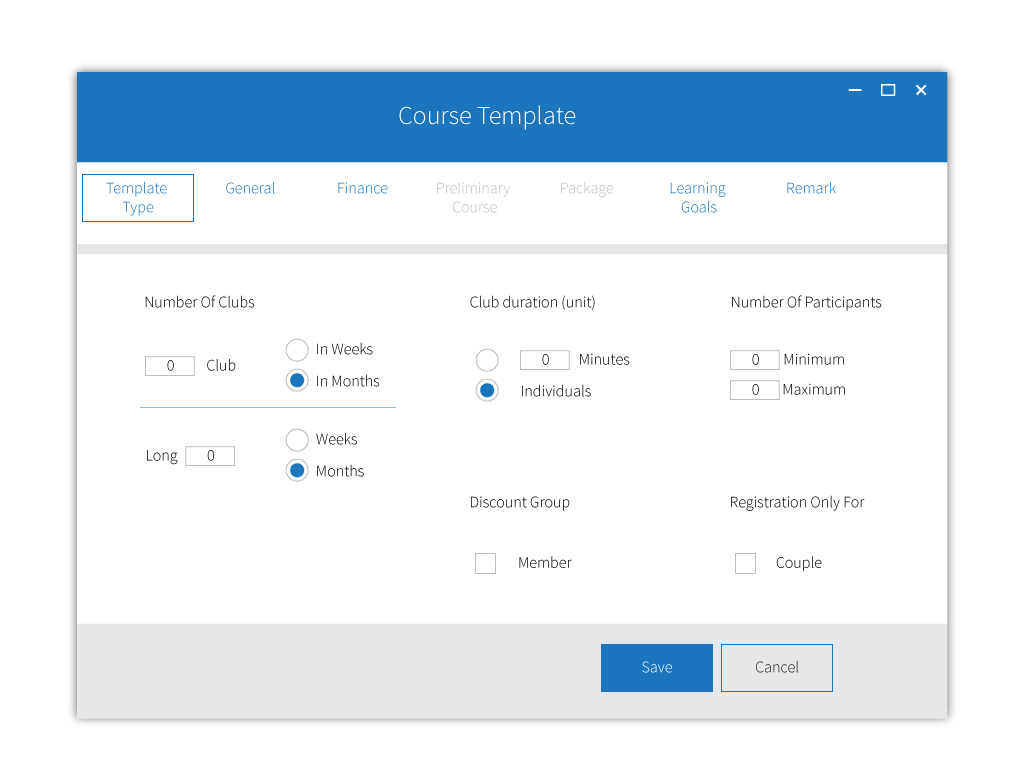
Task: Open the Template Type tab
Action: [x=137, y=198]
